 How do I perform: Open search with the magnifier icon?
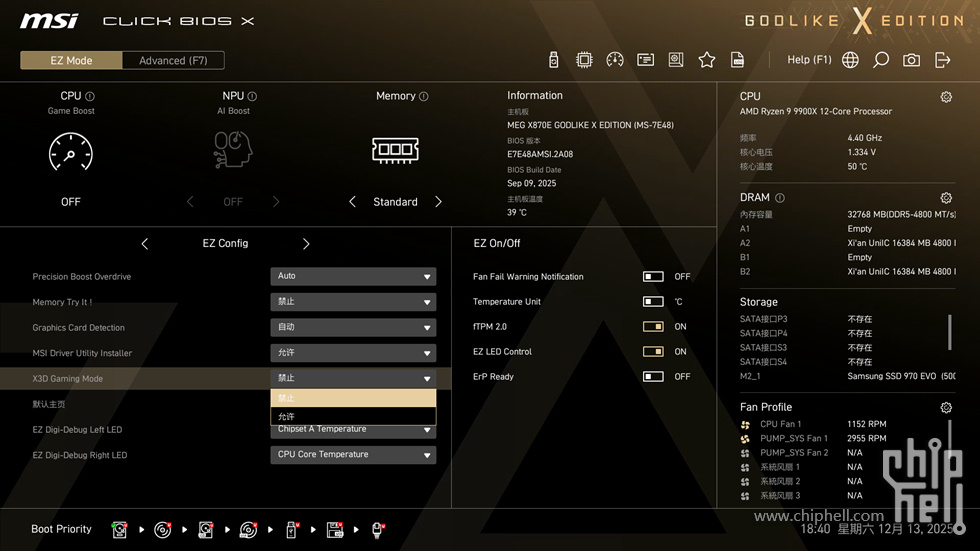point(881,60)
